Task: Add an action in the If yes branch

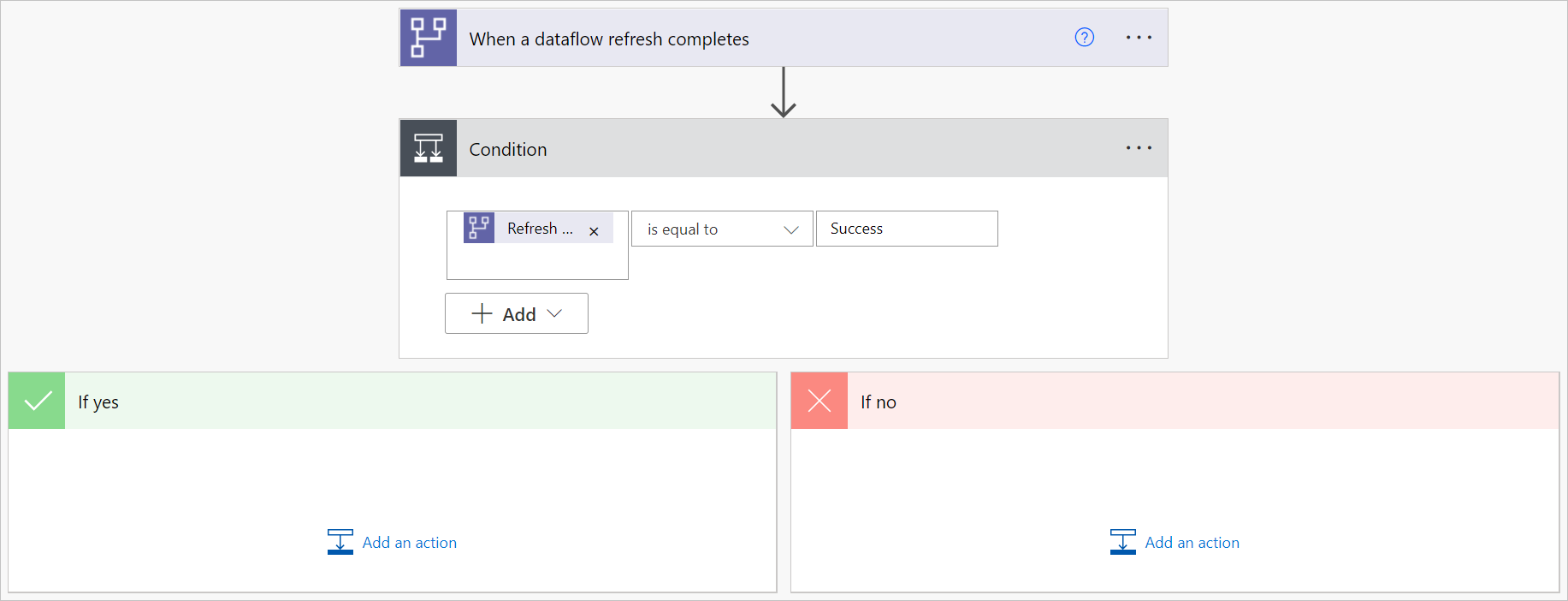Action: pos(410,543)
